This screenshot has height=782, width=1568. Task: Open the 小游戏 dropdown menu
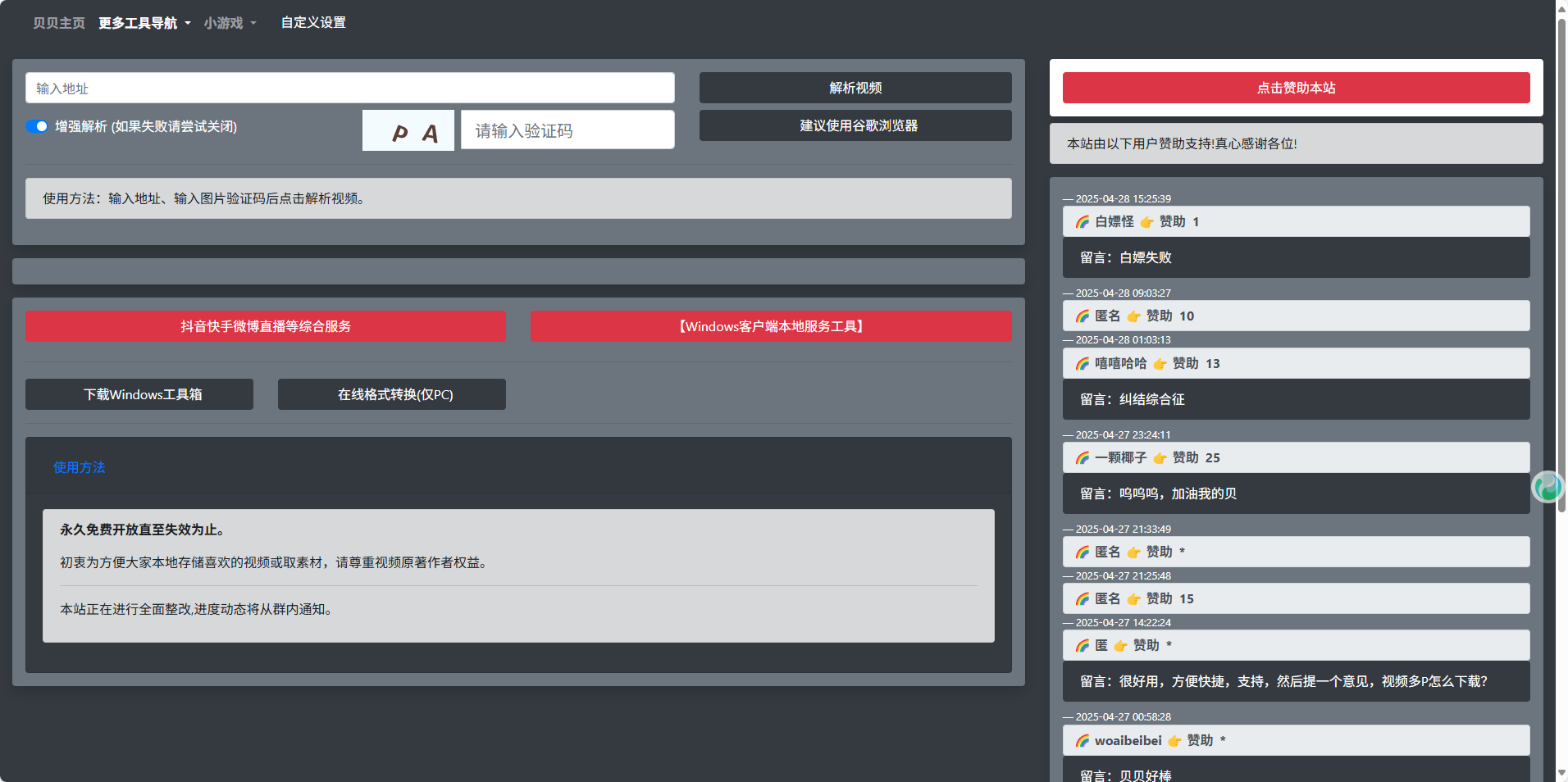[230, 23]
